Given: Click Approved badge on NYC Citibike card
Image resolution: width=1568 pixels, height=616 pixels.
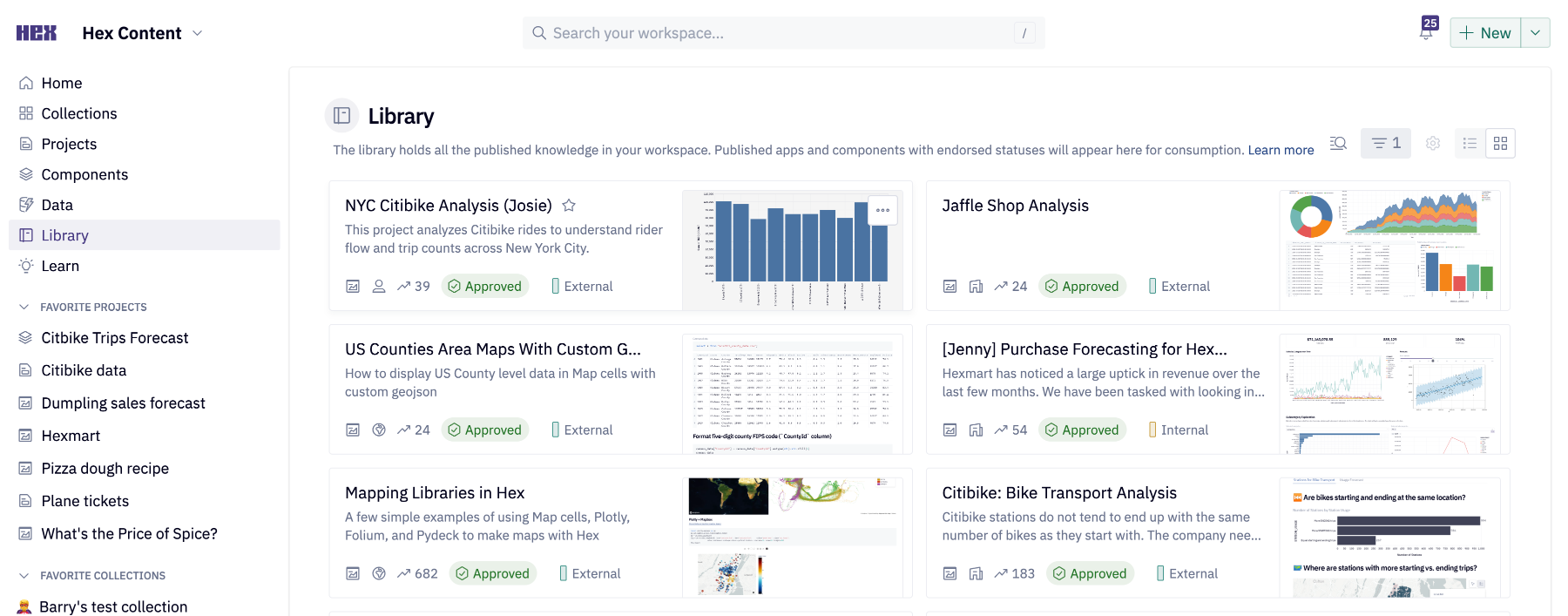Looking at the screenshot, I should [x=485, y=286].
